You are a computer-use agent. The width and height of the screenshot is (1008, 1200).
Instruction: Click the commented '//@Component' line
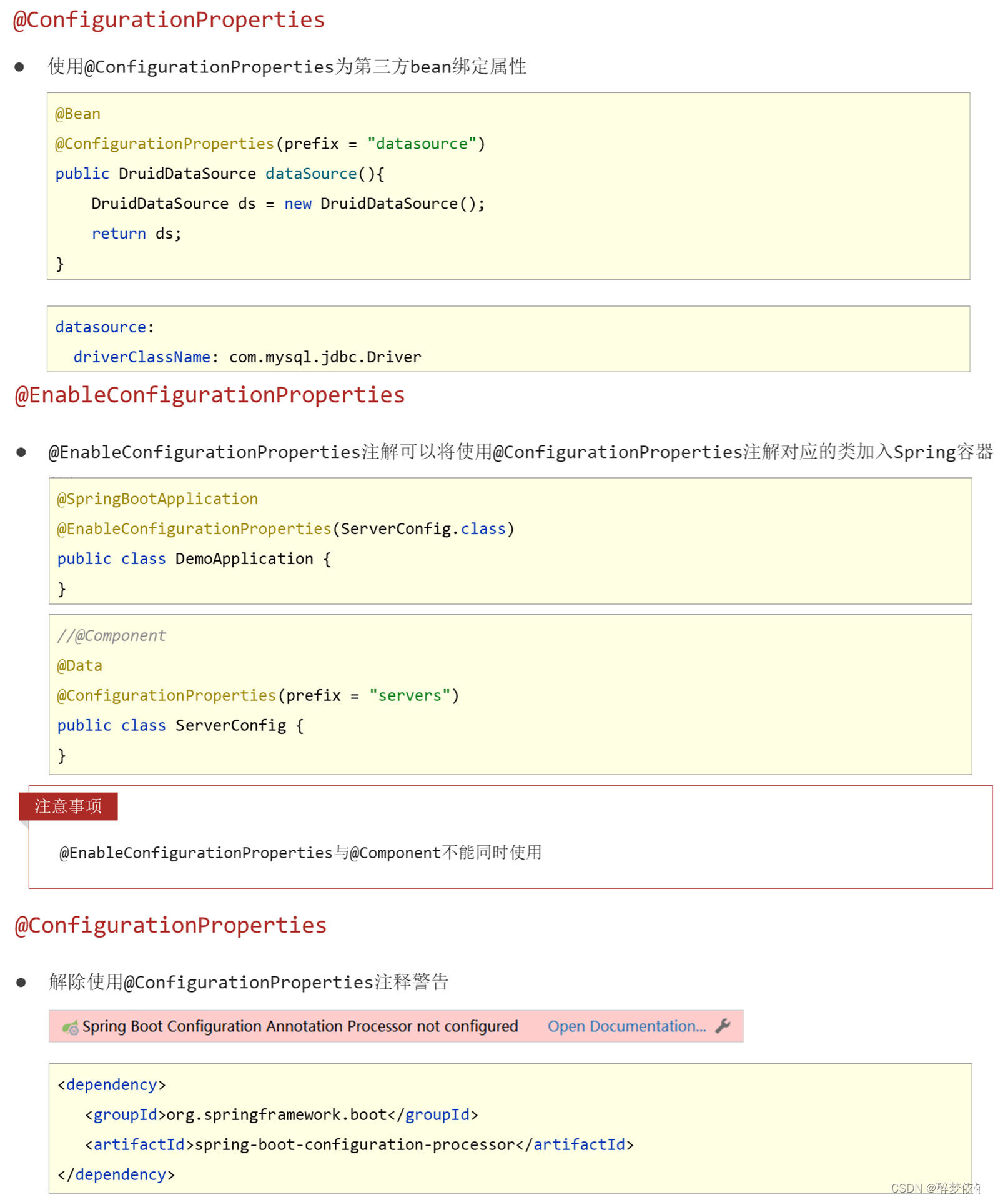point(111,635)
